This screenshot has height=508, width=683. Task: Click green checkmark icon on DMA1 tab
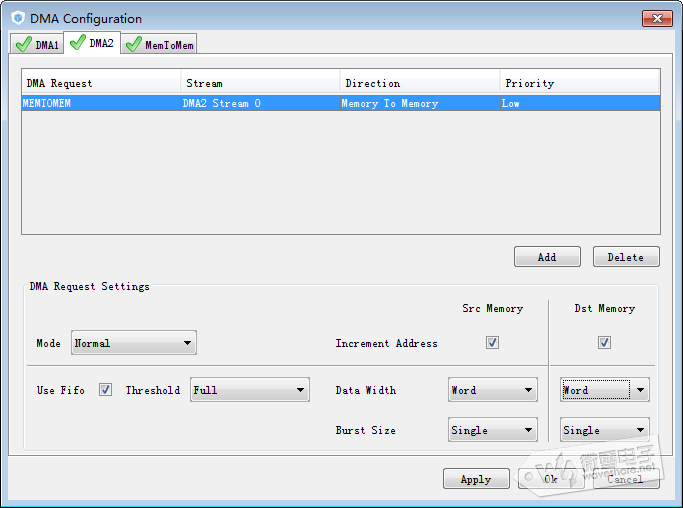tap(24, 44)
